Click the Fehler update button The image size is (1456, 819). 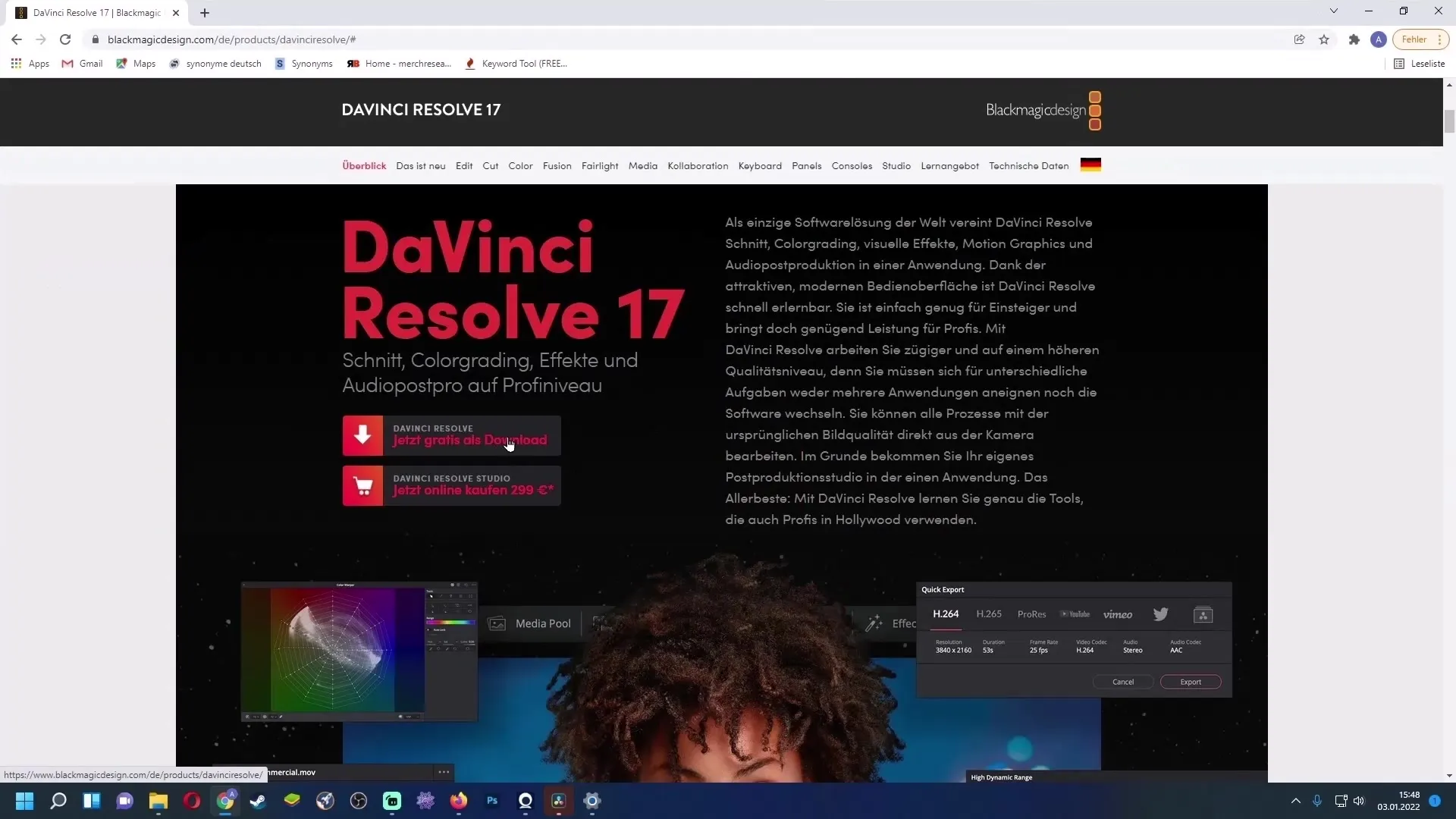[x=1420, y=39]
